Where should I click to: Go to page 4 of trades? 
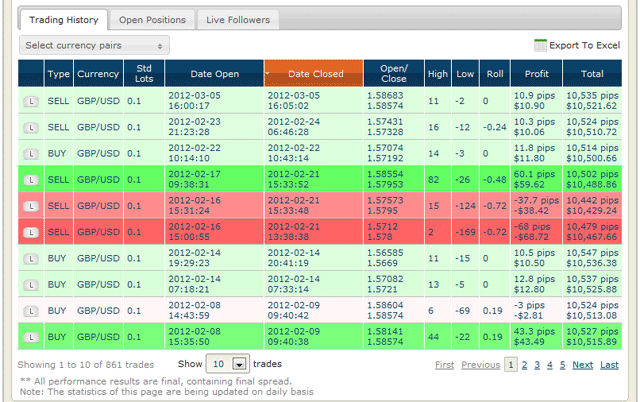point(550,365)
